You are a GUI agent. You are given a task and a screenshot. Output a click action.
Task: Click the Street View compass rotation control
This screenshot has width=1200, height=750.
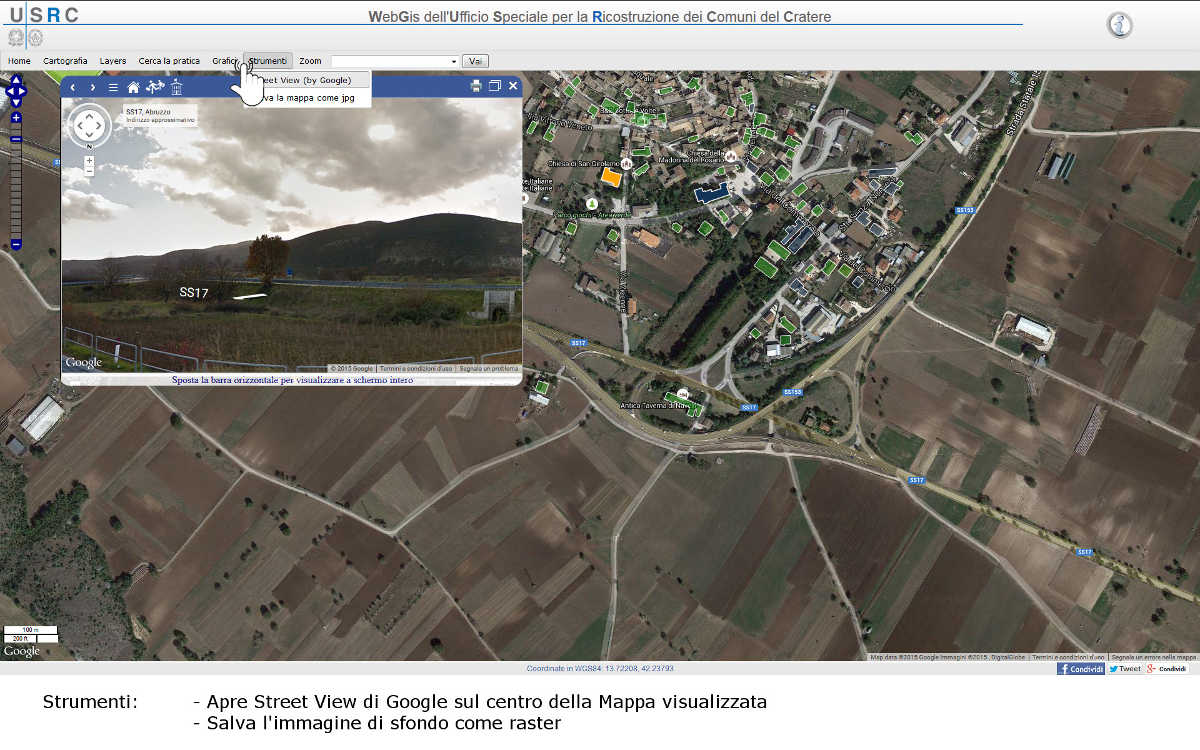click(x=89, y=125)
